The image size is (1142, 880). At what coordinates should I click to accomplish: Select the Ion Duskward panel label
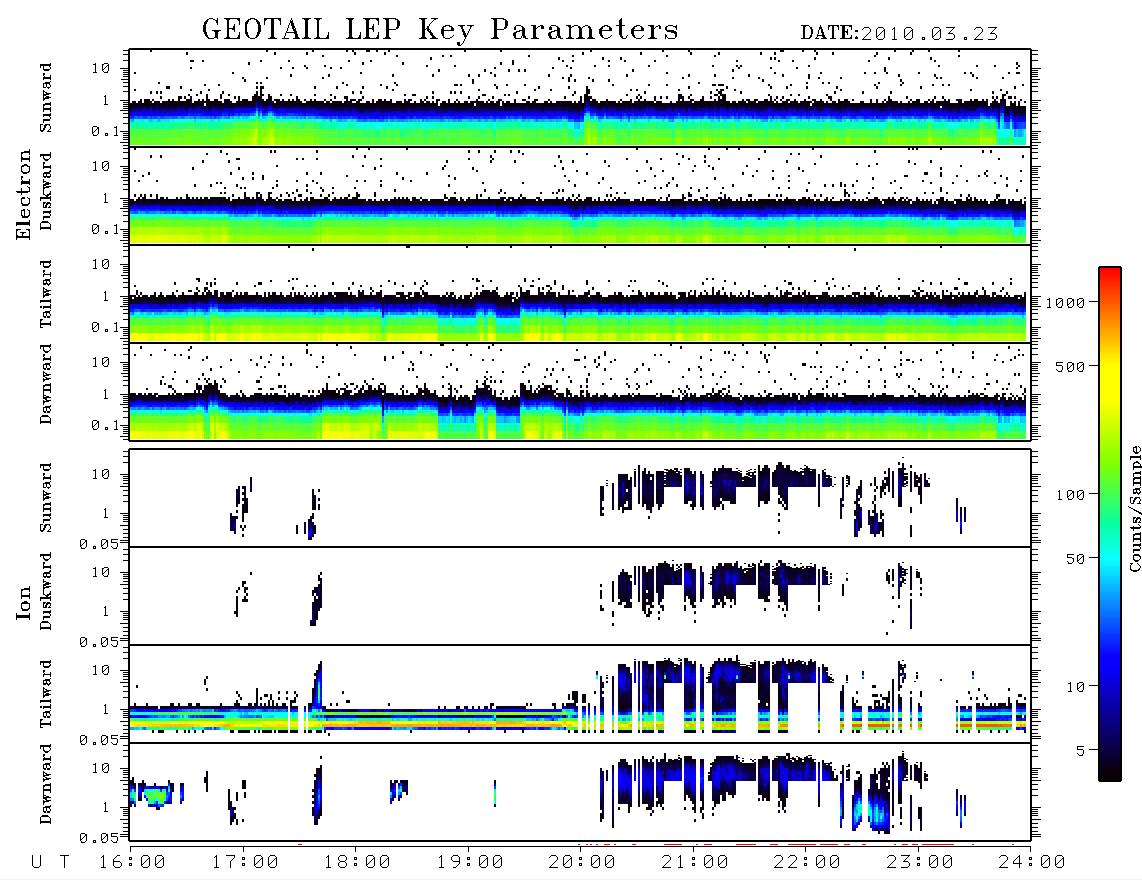(x=46, y=591)
